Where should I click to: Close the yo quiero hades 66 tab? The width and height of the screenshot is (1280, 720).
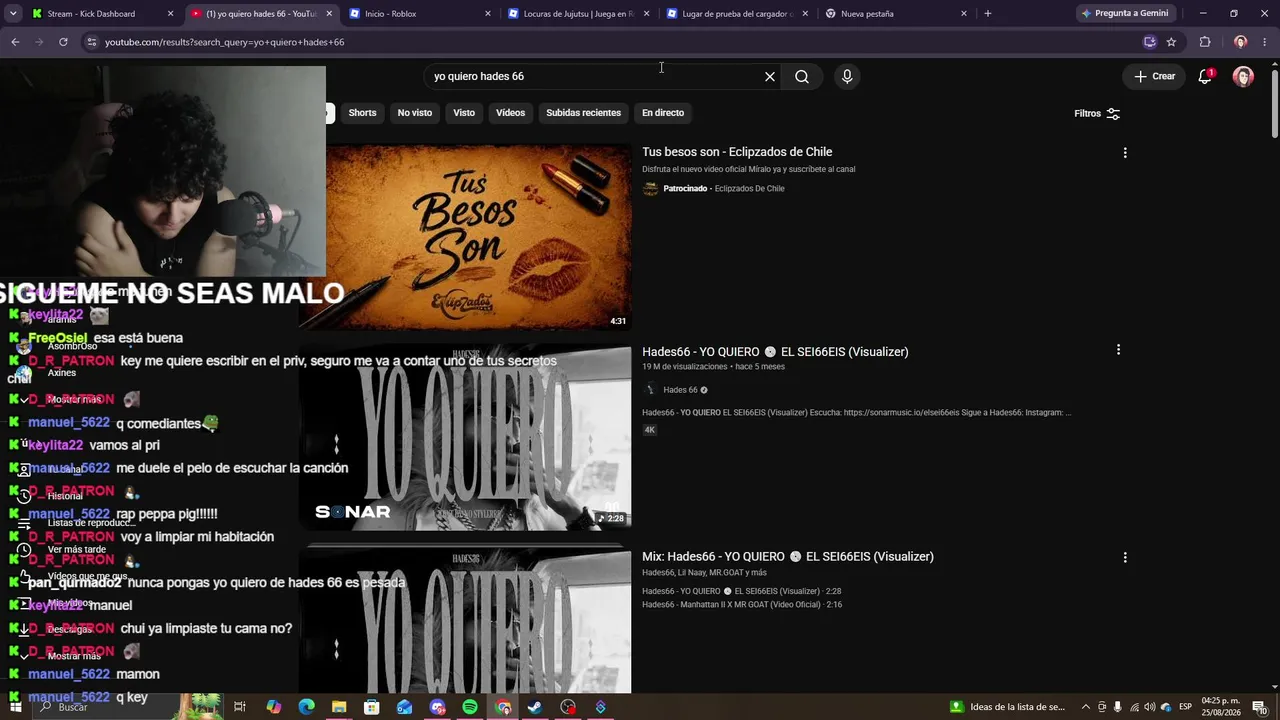coord(329,14)
